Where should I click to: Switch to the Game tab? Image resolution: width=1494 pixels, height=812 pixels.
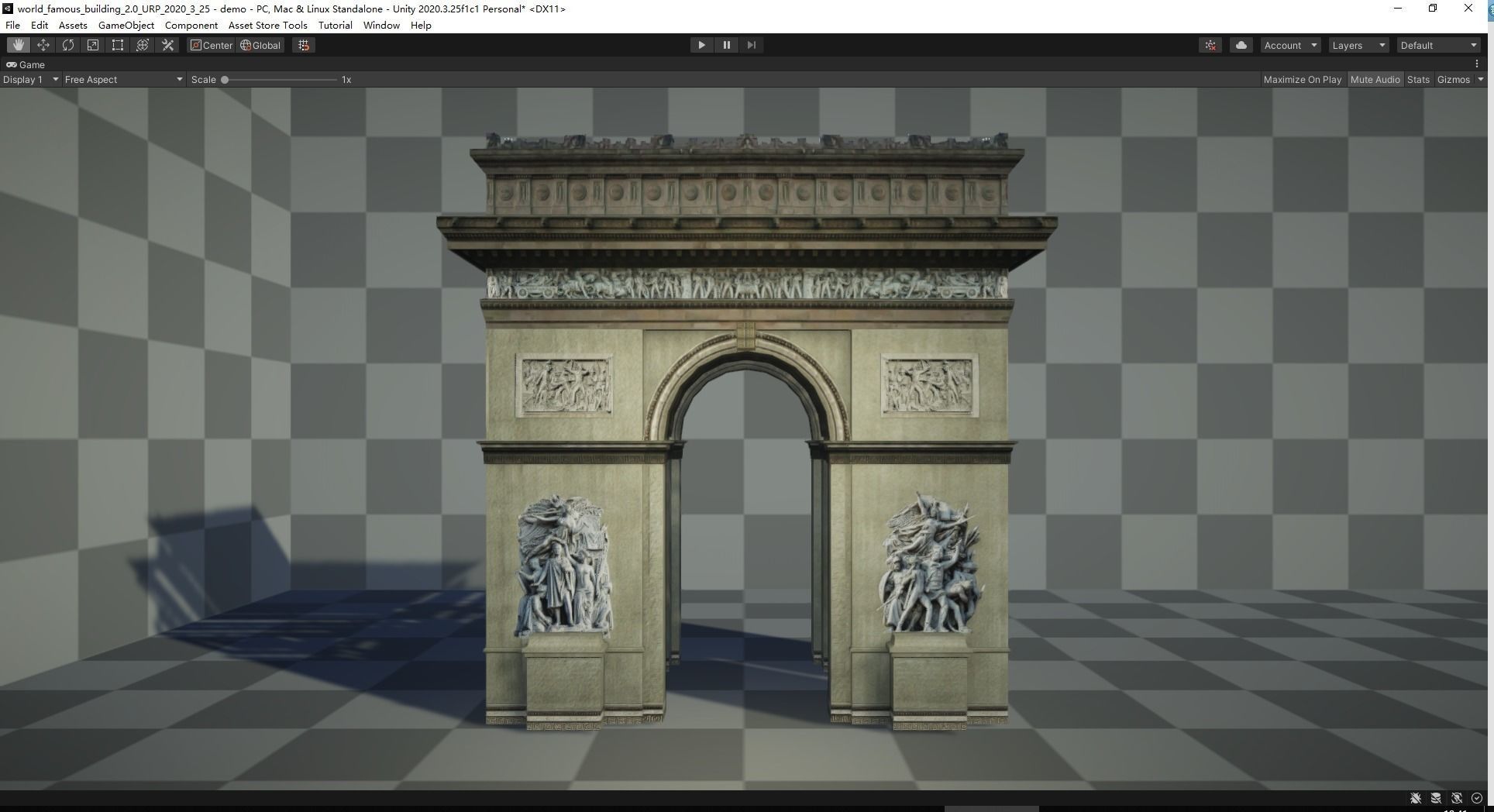point(26,64)
